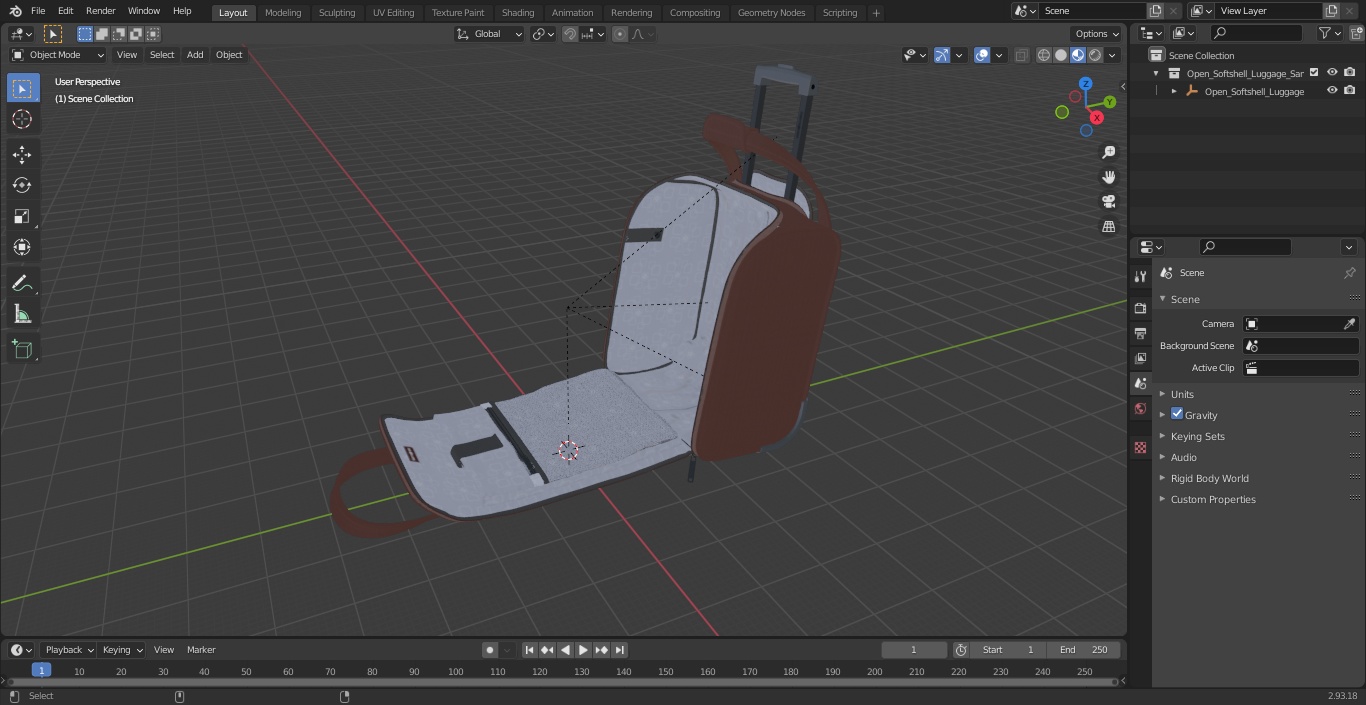This screenshot has height=705, width=1366.
Task: Choose the Measure tool
Action: click(22, 314)
